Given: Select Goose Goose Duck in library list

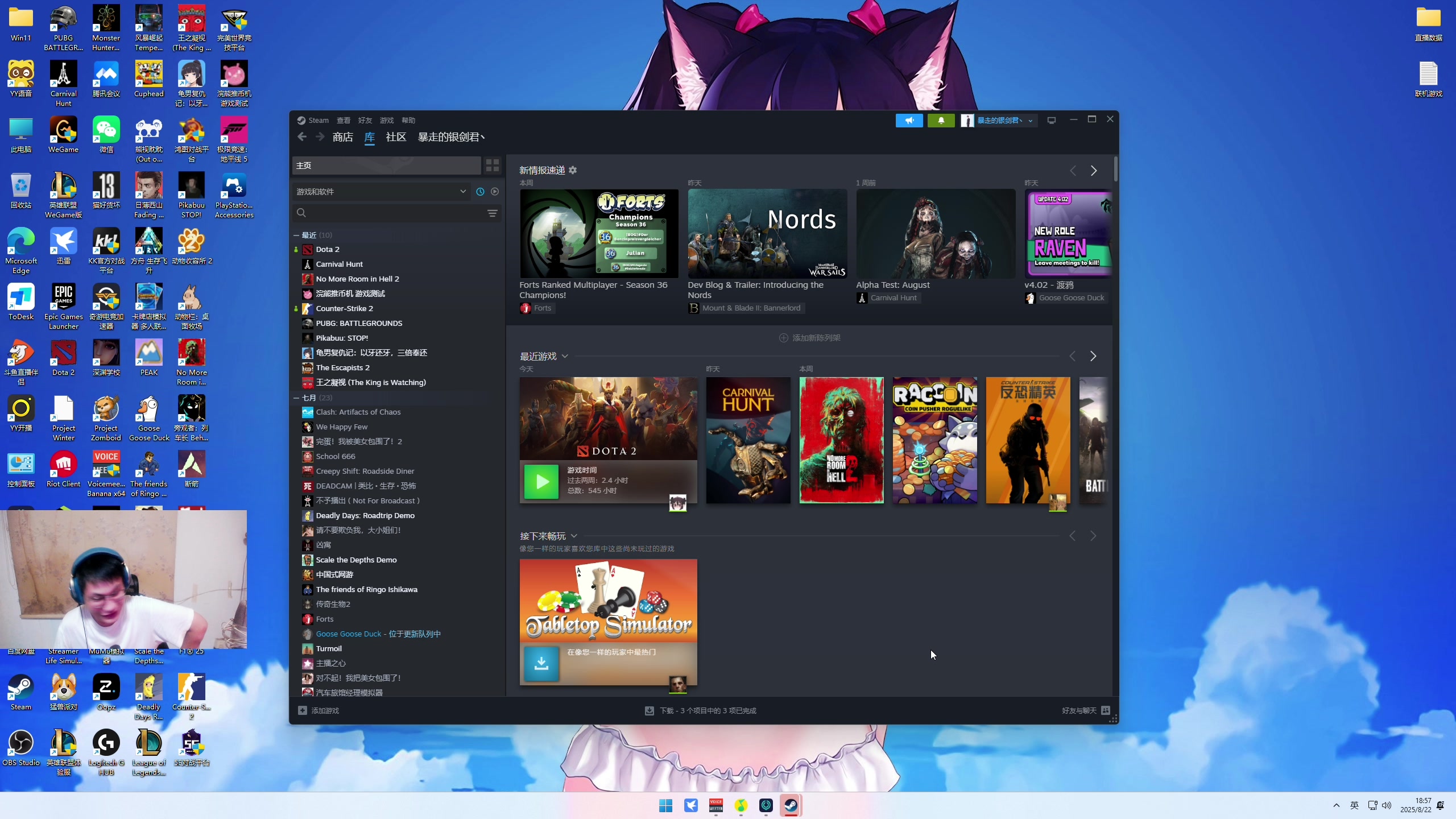Looking at the screenshot, I should point(378,634).
